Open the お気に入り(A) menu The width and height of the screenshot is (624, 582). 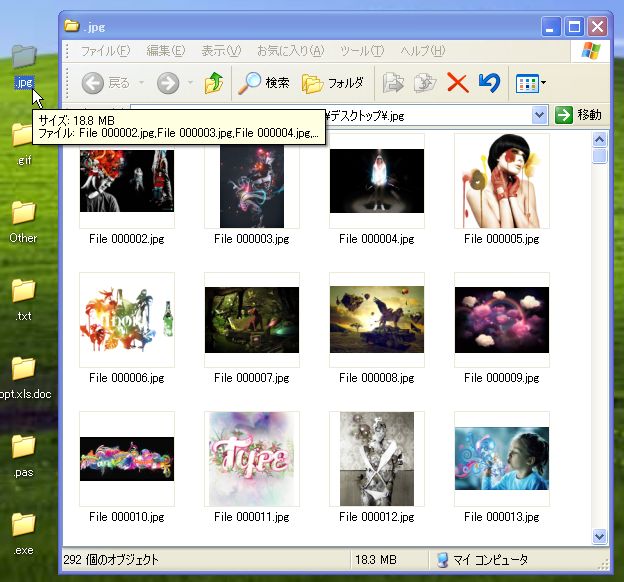coord(291,51)
